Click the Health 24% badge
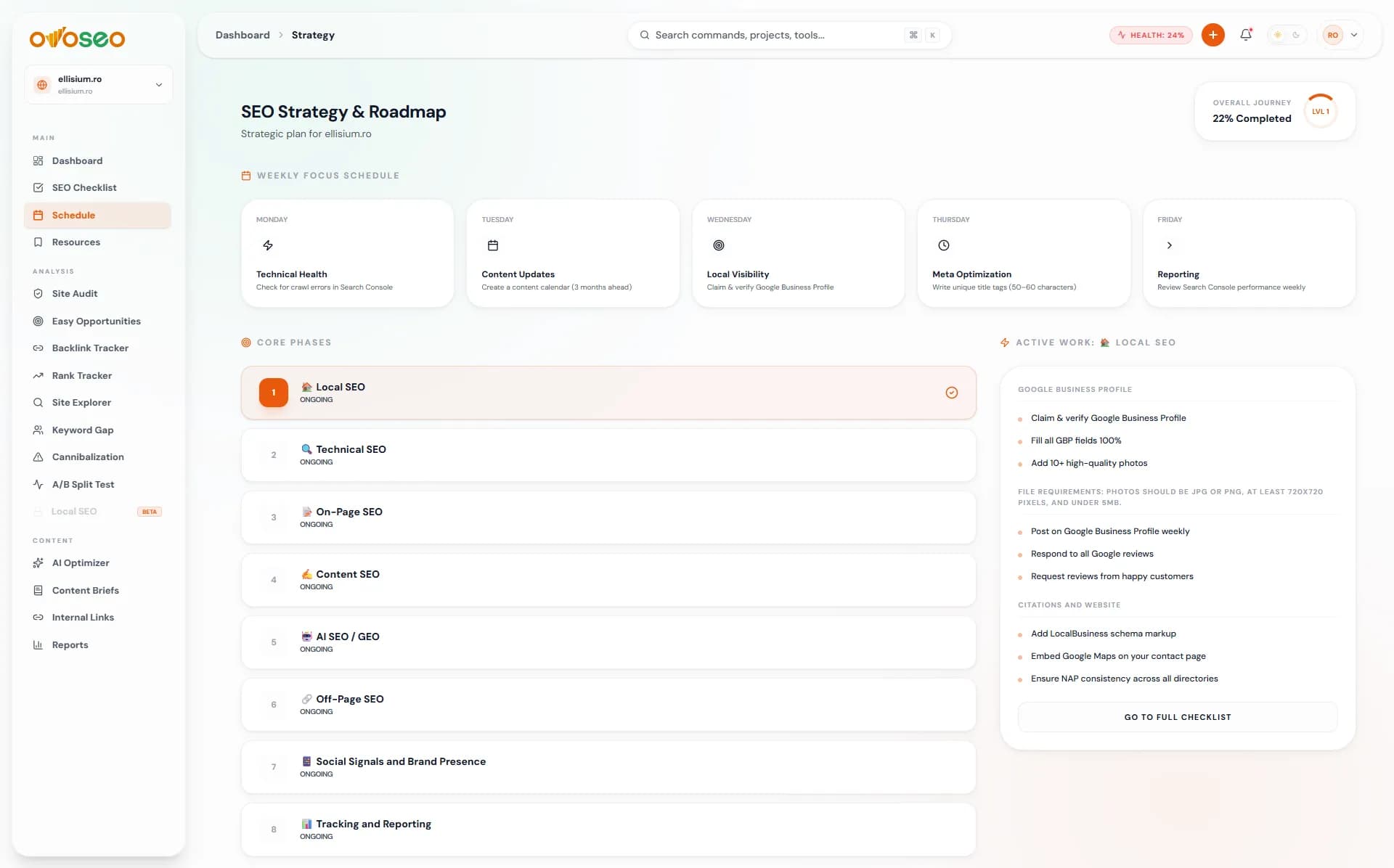Screen dimensions: 1394x868 pyautogui.click(x=1151, y=35)
